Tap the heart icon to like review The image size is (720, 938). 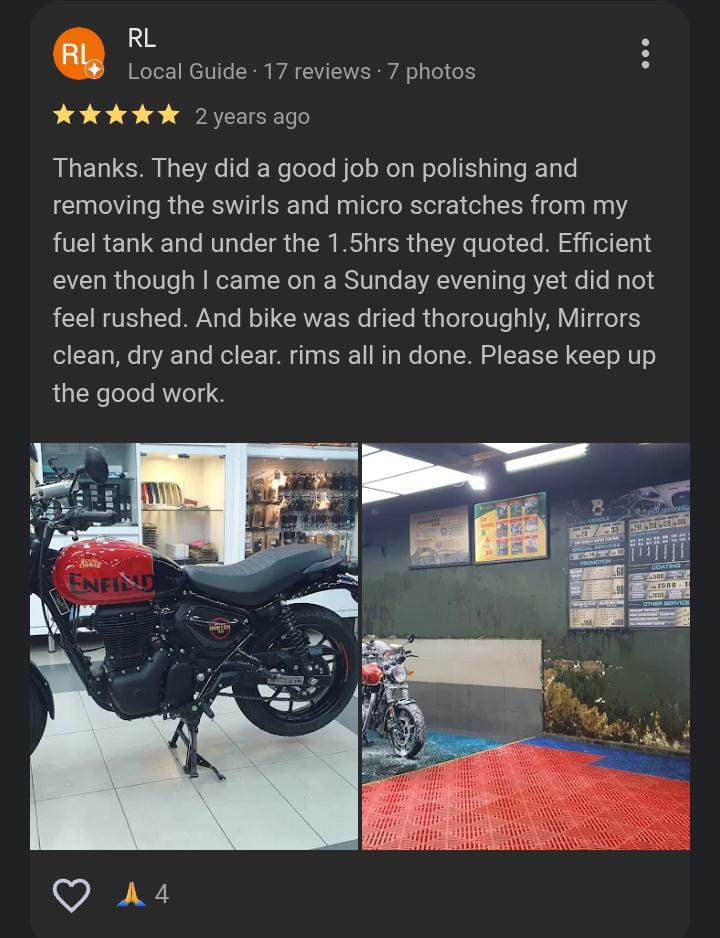[x=72, y=895]
